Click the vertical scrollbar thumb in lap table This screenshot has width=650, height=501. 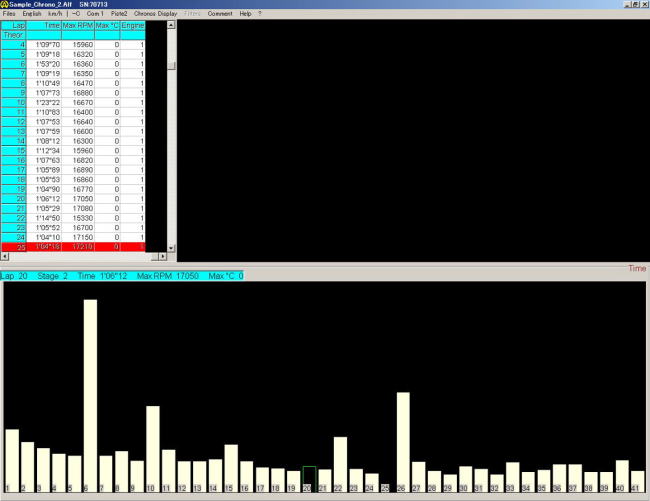(171, 65)
